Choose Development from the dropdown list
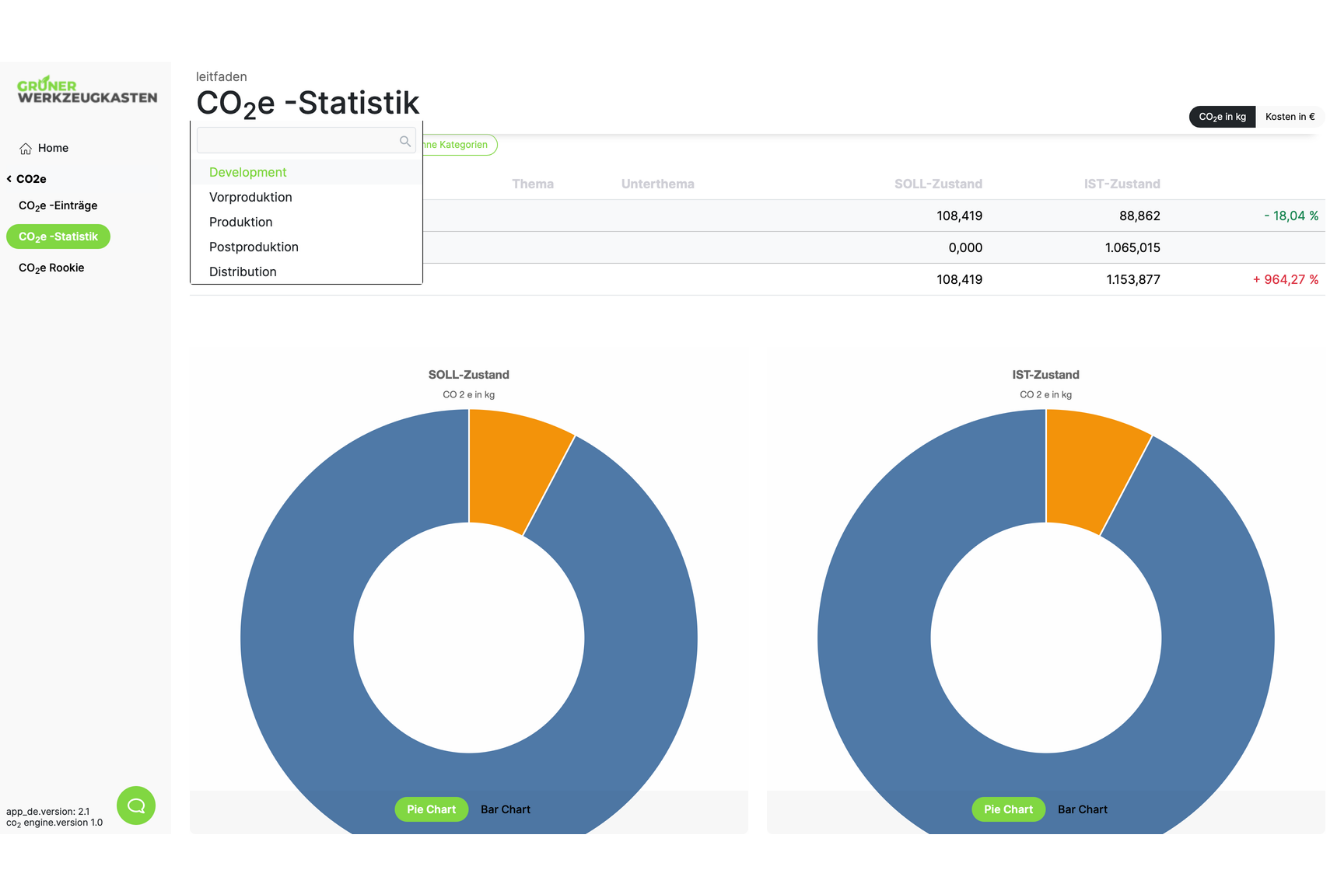The height and width of the screenshot is (896, 1344). 248,172
